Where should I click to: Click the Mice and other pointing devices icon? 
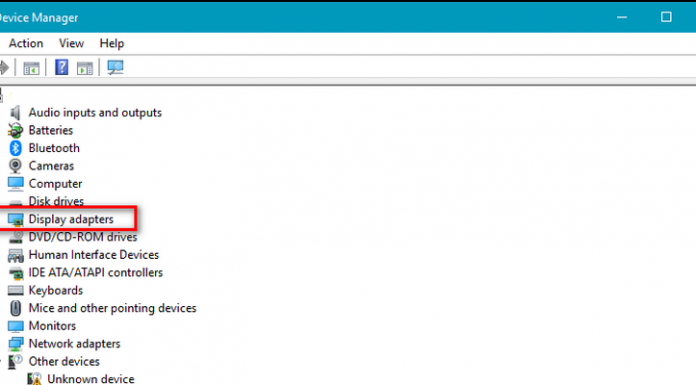pyautogui.click(x=16, y=308)
